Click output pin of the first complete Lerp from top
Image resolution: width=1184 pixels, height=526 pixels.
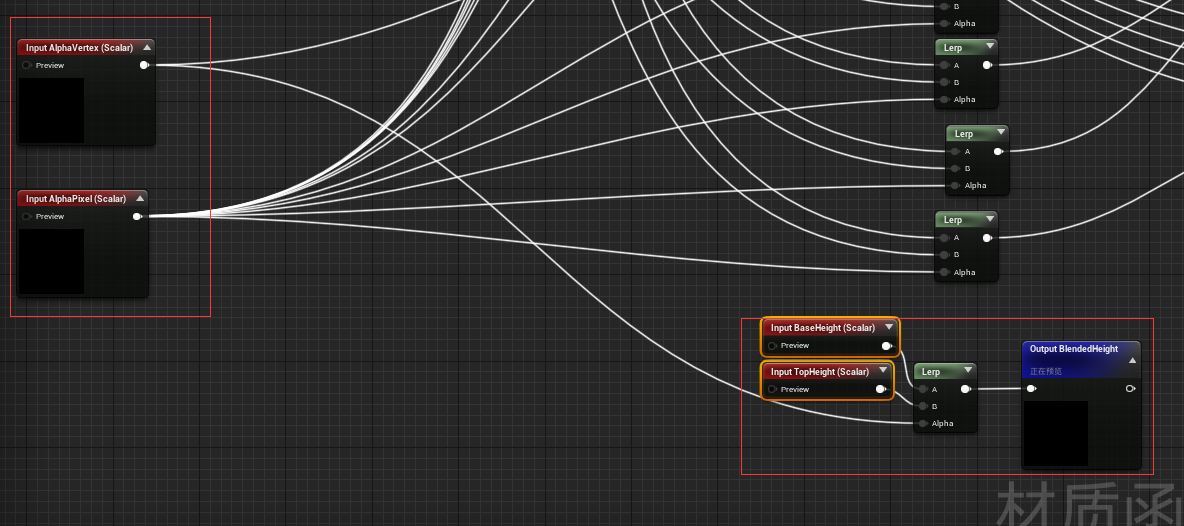(987, 66)
